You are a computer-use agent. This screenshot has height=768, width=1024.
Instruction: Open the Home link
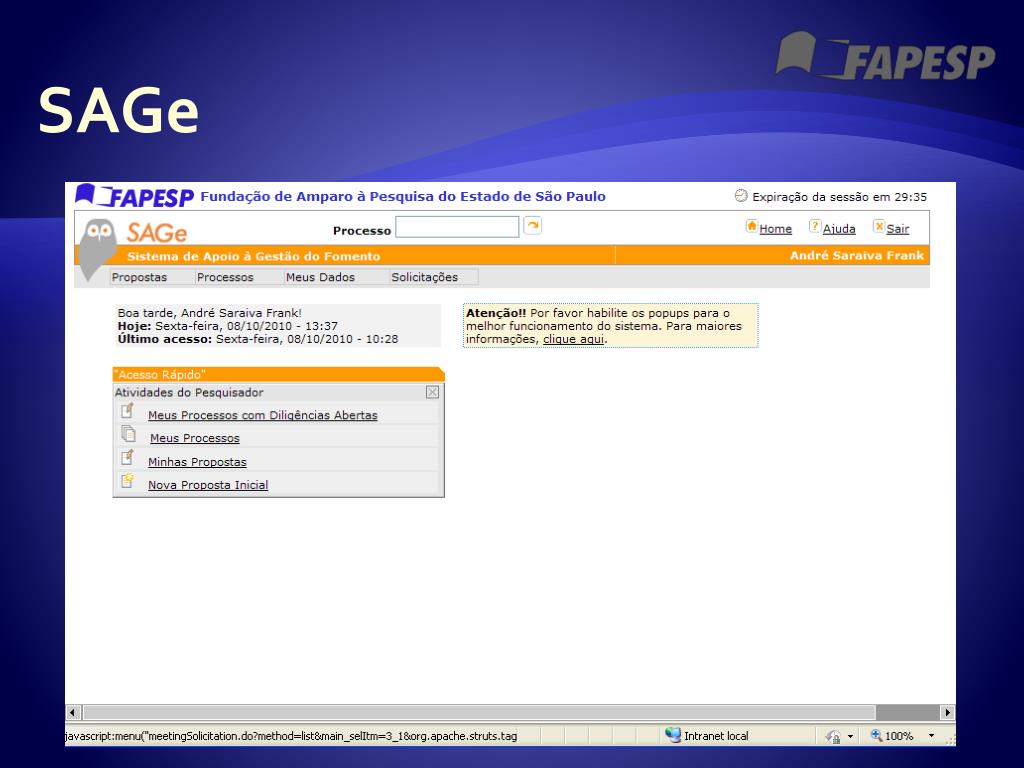coord(775,229)
